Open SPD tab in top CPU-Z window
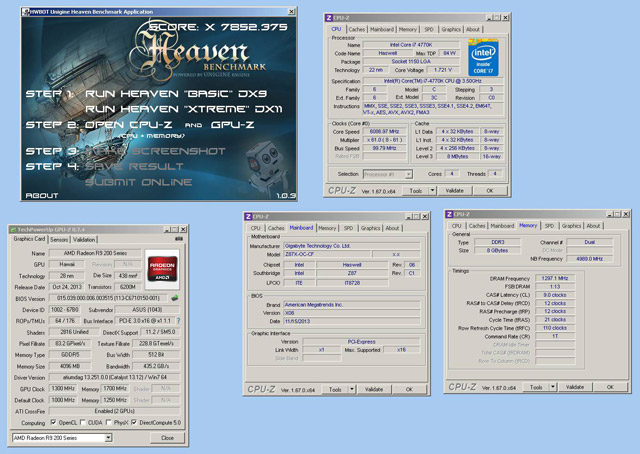640x454 pixels. pyautogui.click(x=429, y=29)
